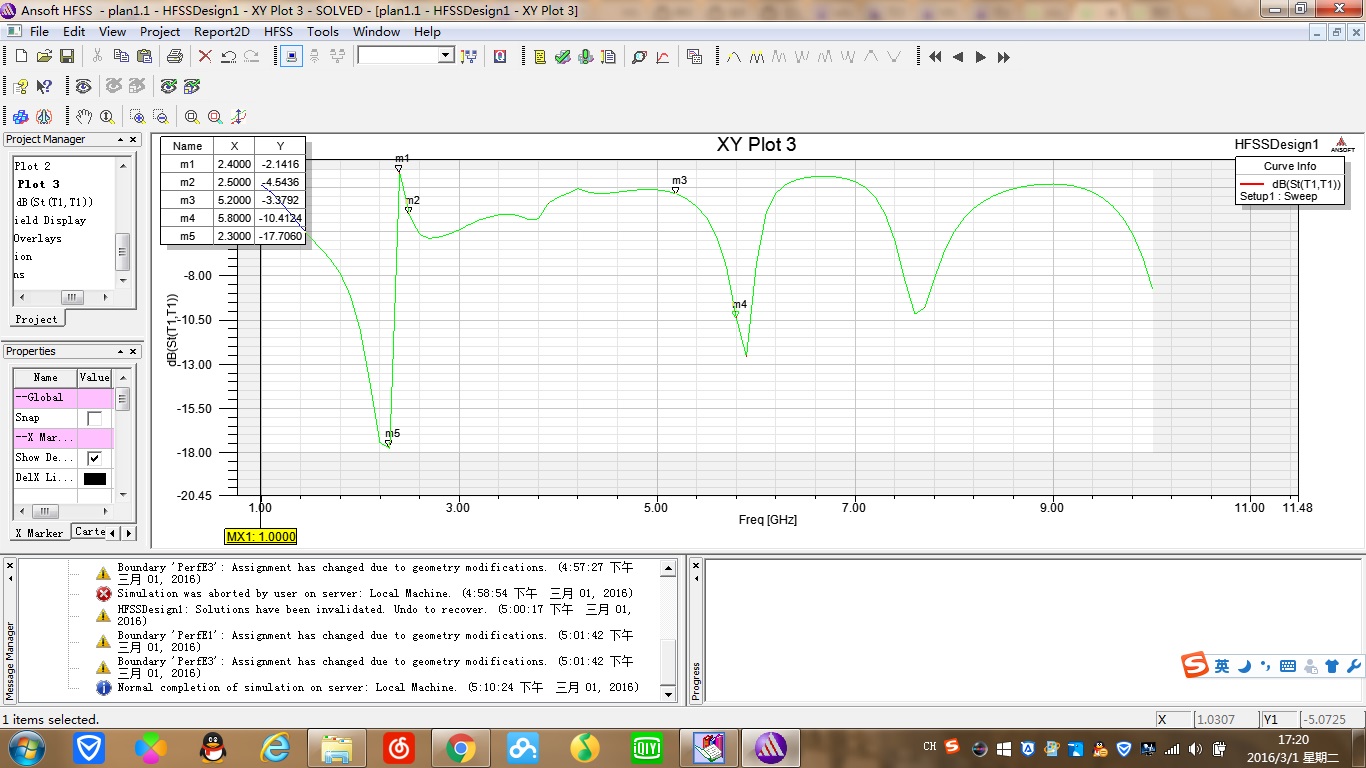Select the MX1: 1.0000 X marker label
The height and width of the screenshot is (768, 1366).
click(x=261, y=537)
